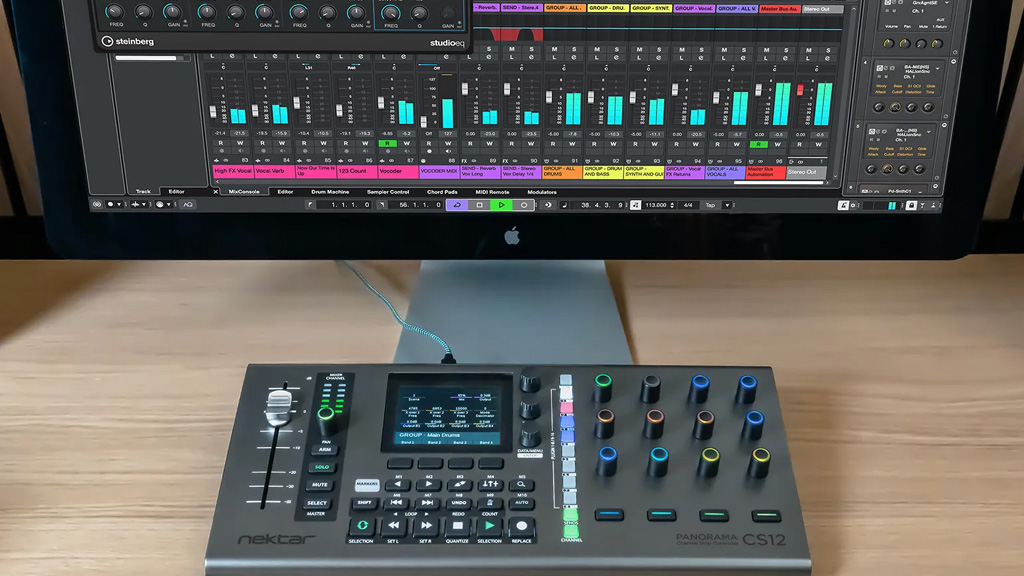
Task: Click the Master Bus Au. header above the mixer
Action: (780, 8)
